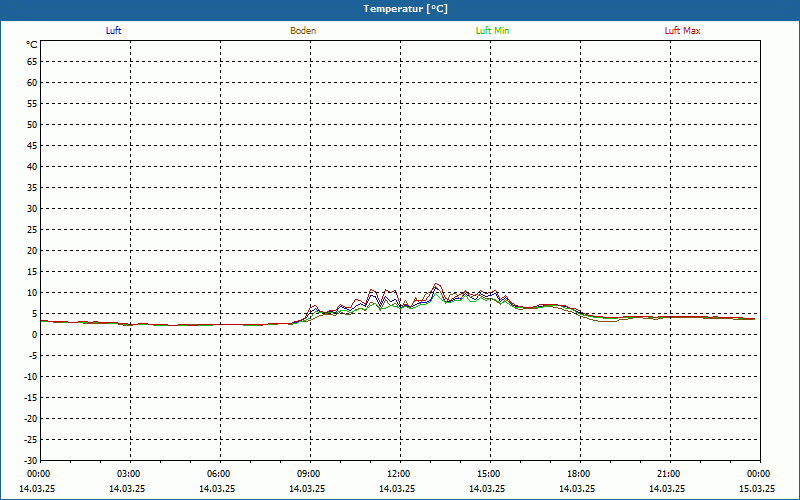Click the 15:00 time axis label
Image resolution: width=800 pixels, height=500 pixels.
pyautogui.click(x=489, y=474)
